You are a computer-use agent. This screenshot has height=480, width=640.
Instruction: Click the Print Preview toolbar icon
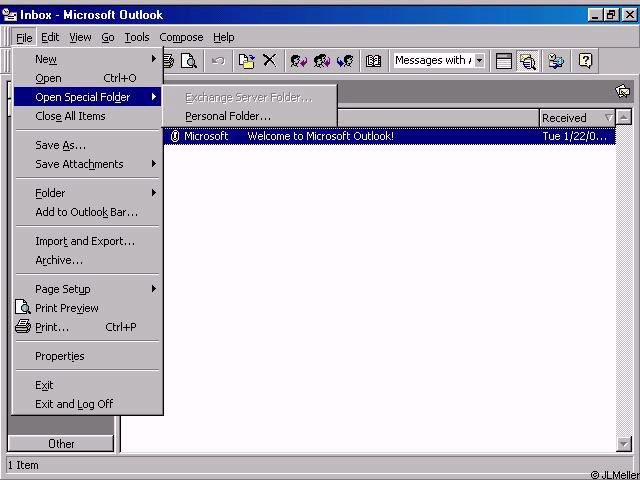point(189,61)
